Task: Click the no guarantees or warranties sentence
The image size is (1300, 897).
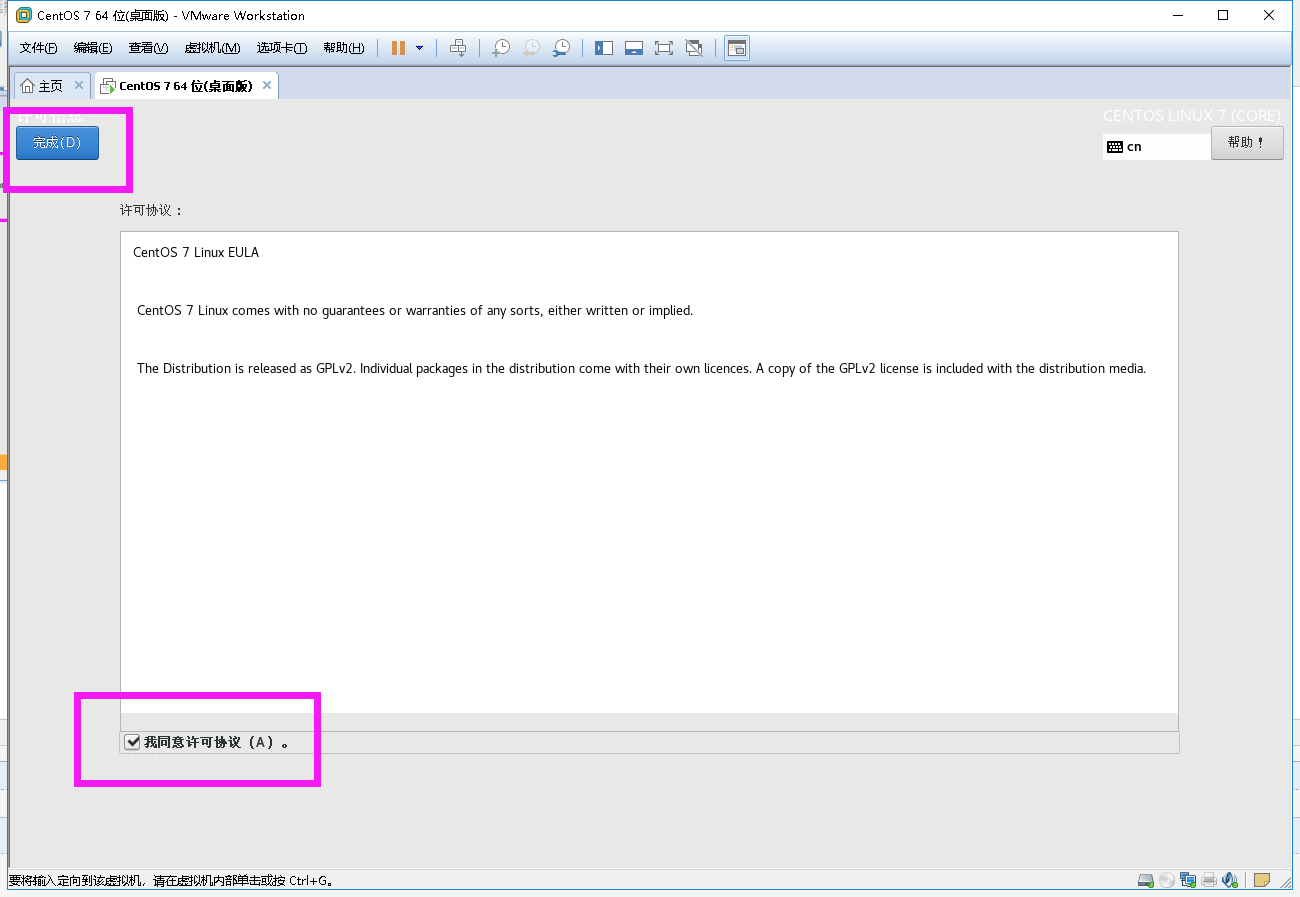Action: click(x=415, y=311)
